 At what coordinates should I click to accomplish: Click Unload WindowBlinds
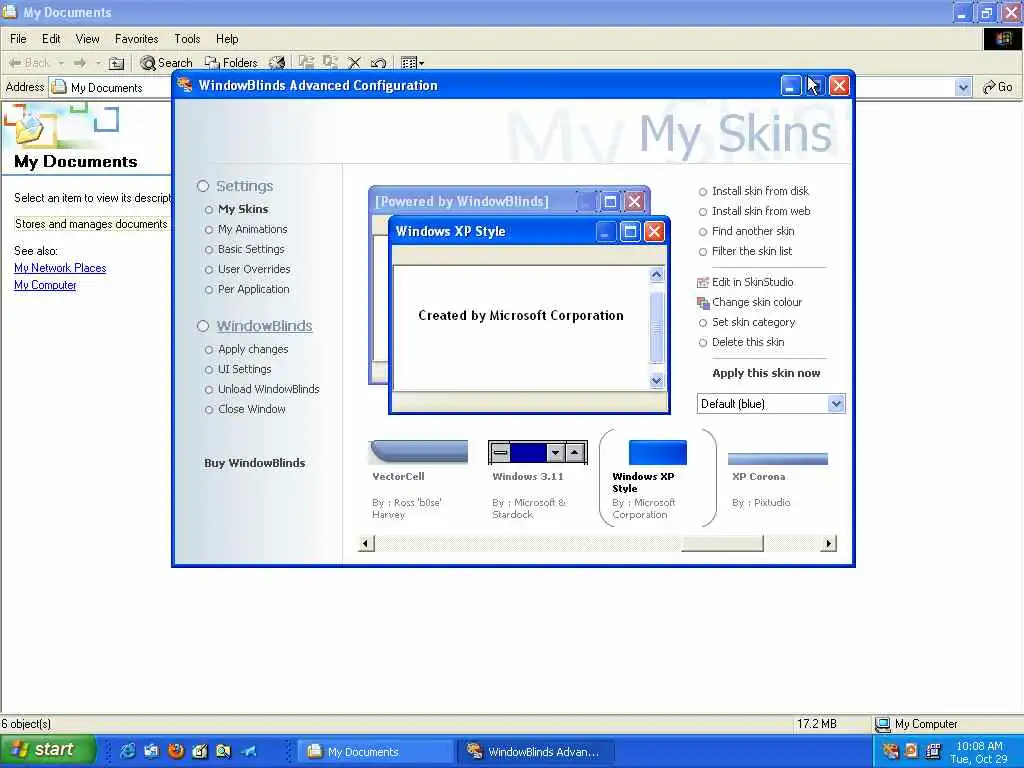[x=268, y=389]
